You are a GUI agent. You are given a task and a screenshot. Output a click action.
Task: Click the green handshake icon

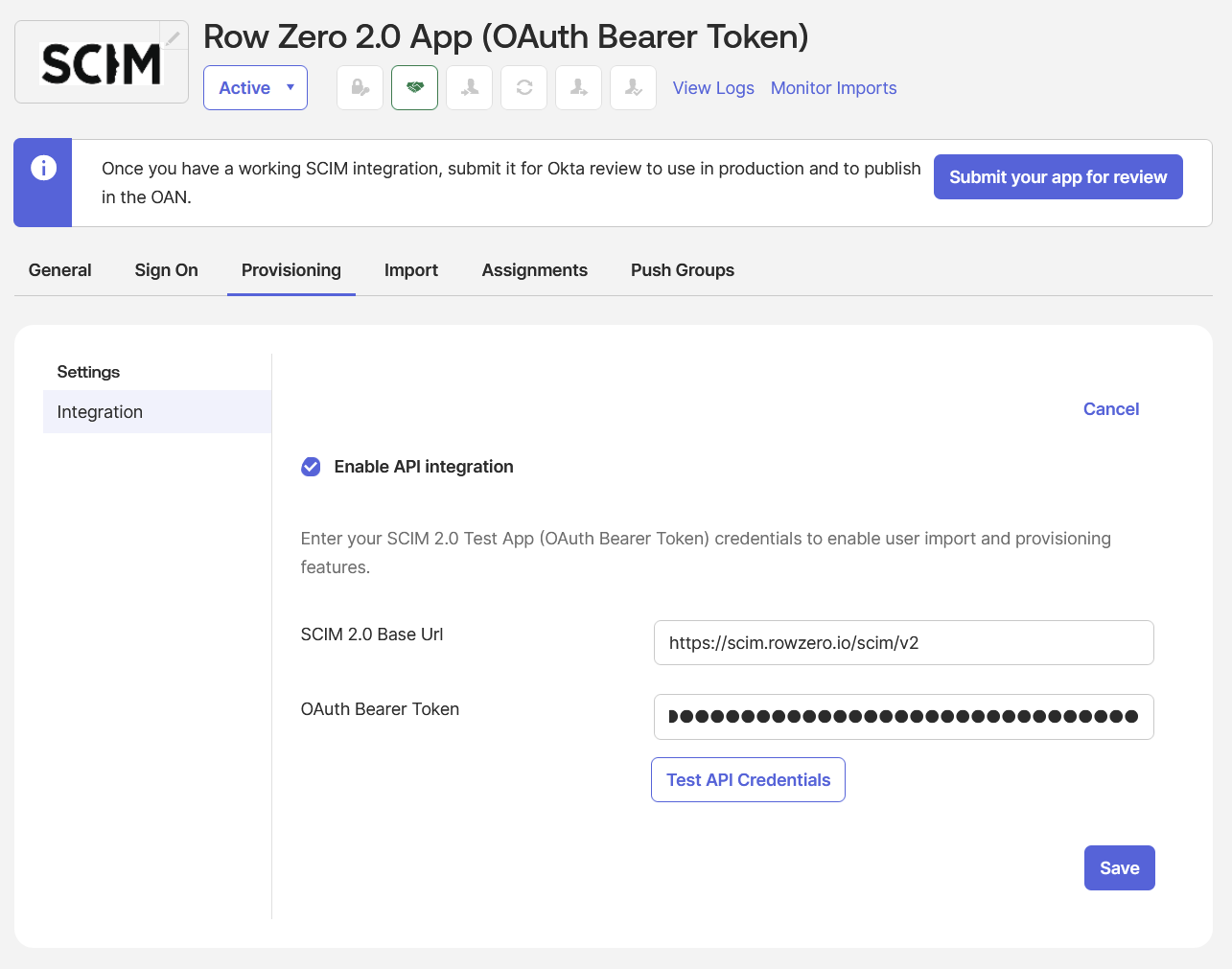[x=415, y=88]
